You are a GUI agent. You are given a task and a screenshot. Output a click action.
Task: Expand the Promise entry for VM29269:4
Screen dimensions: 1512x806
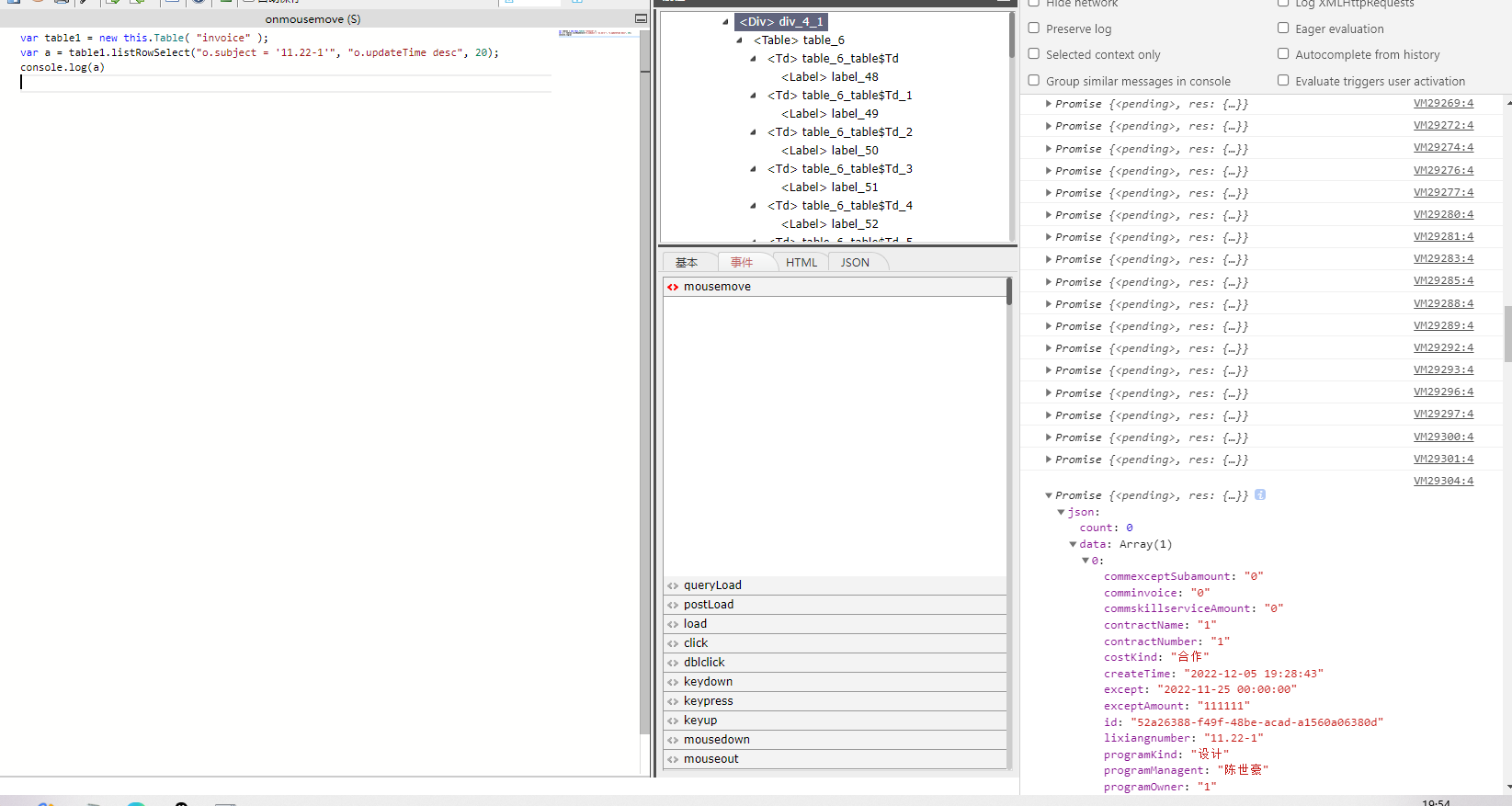(1049, 104)
